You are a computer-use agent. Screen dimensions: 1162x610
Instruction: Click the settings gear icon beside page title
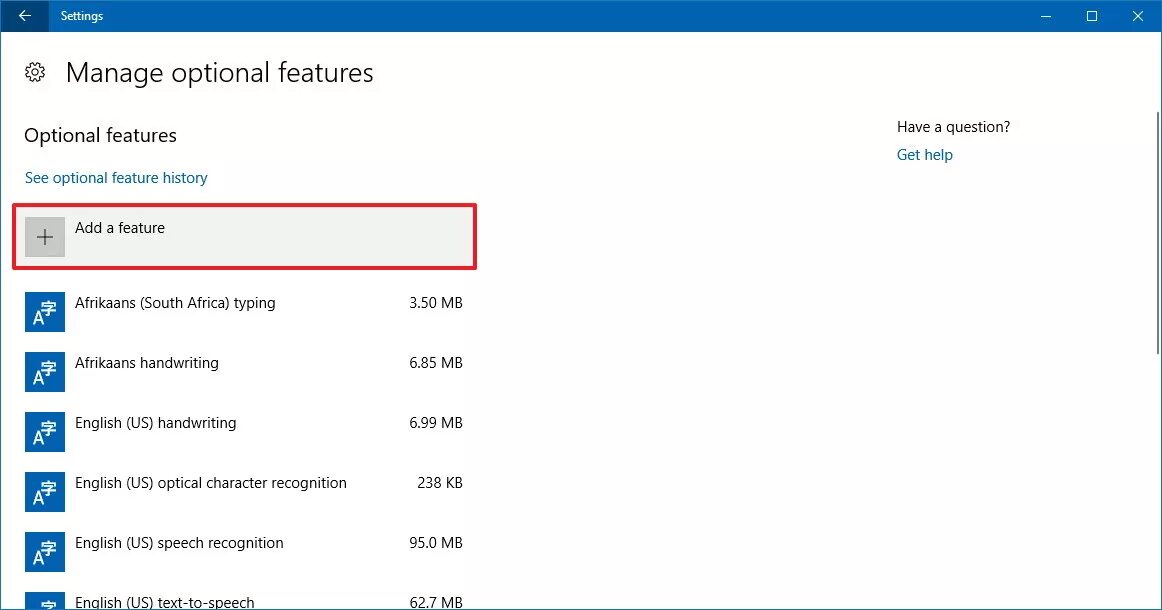35,72
